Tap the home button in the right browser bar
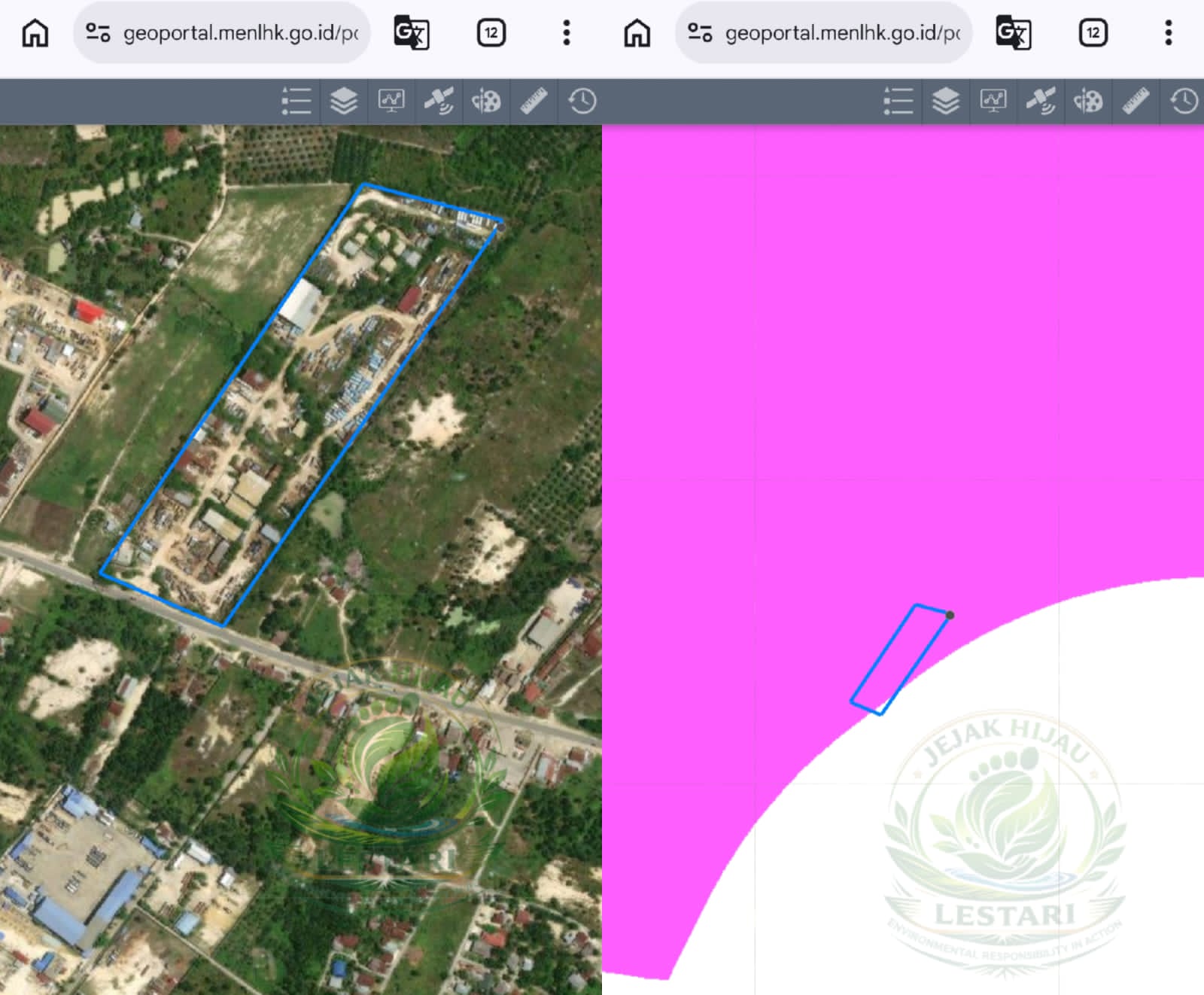Screen dimensions: 1204x995 tap(637, 33)
